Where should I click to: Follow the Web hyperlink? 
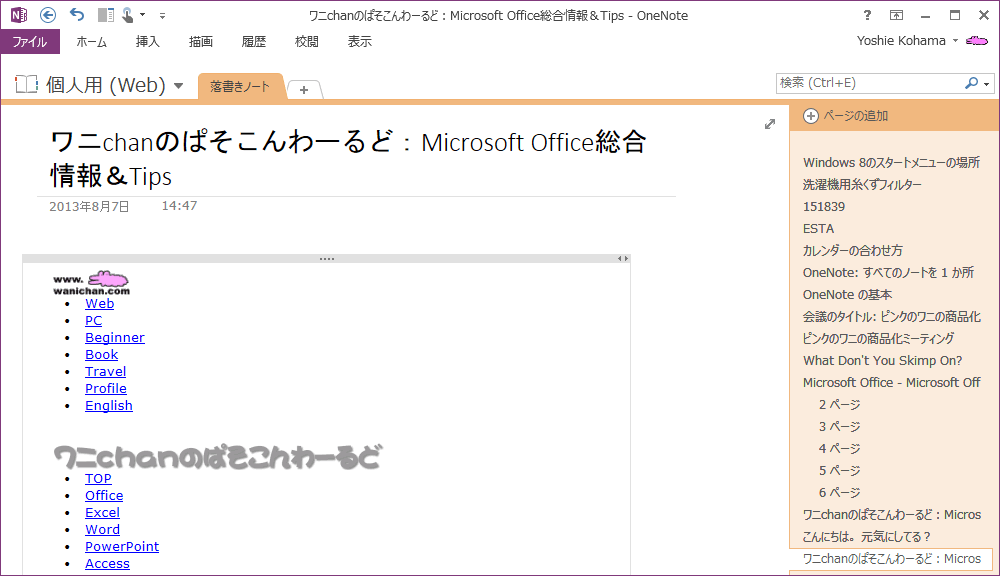[99, 304]
